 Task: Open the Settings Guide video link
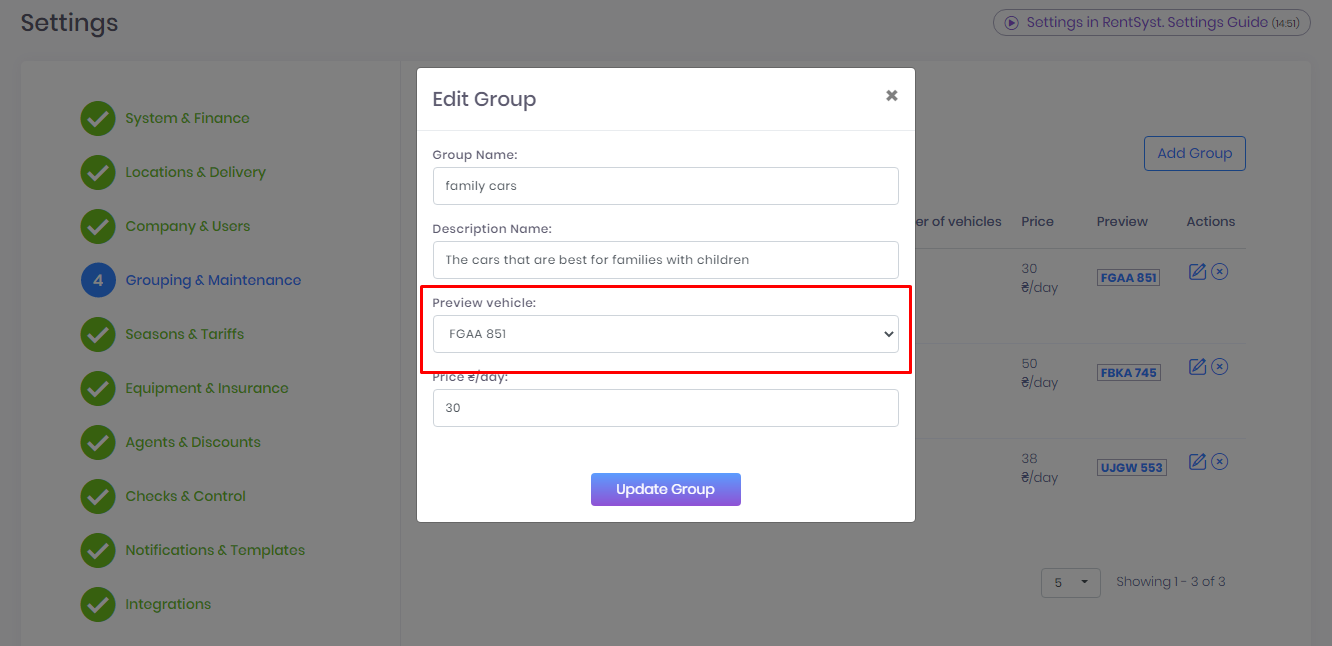pyautogui.click(x=1151, y=23)
